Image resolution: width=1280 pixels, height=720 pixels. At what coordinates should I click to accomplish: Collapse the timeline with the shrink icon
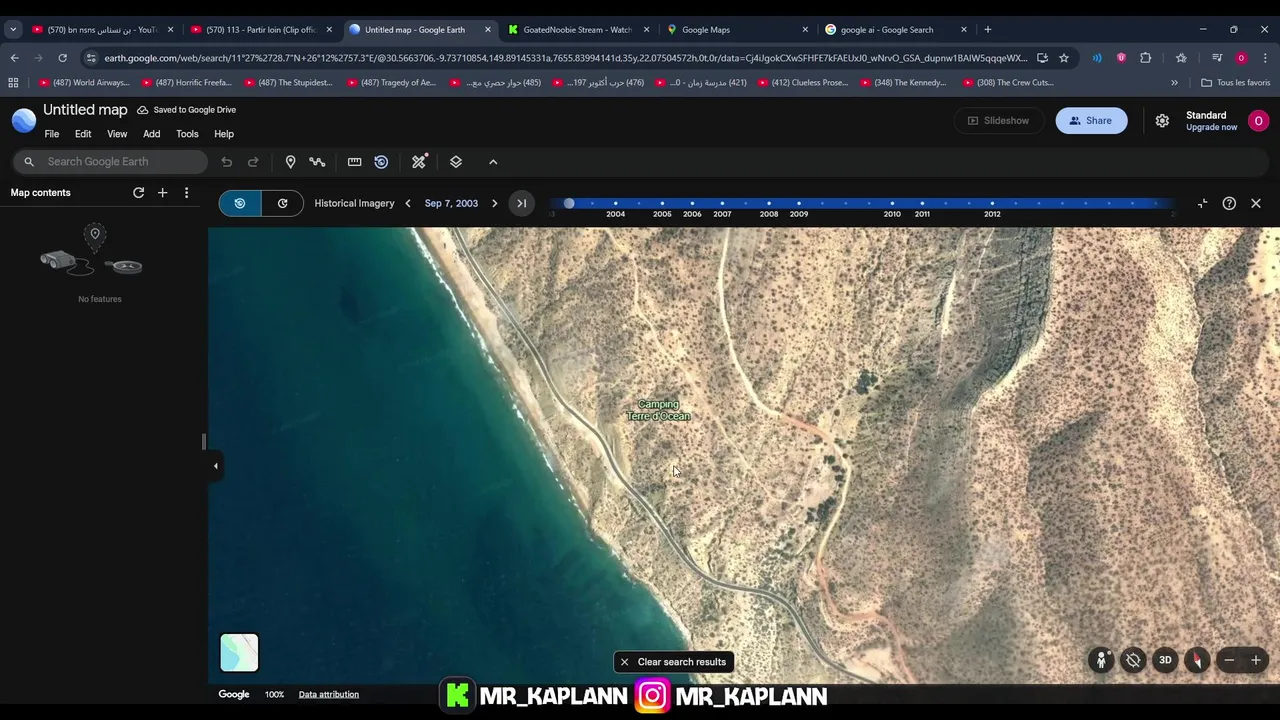[1203, 203]
